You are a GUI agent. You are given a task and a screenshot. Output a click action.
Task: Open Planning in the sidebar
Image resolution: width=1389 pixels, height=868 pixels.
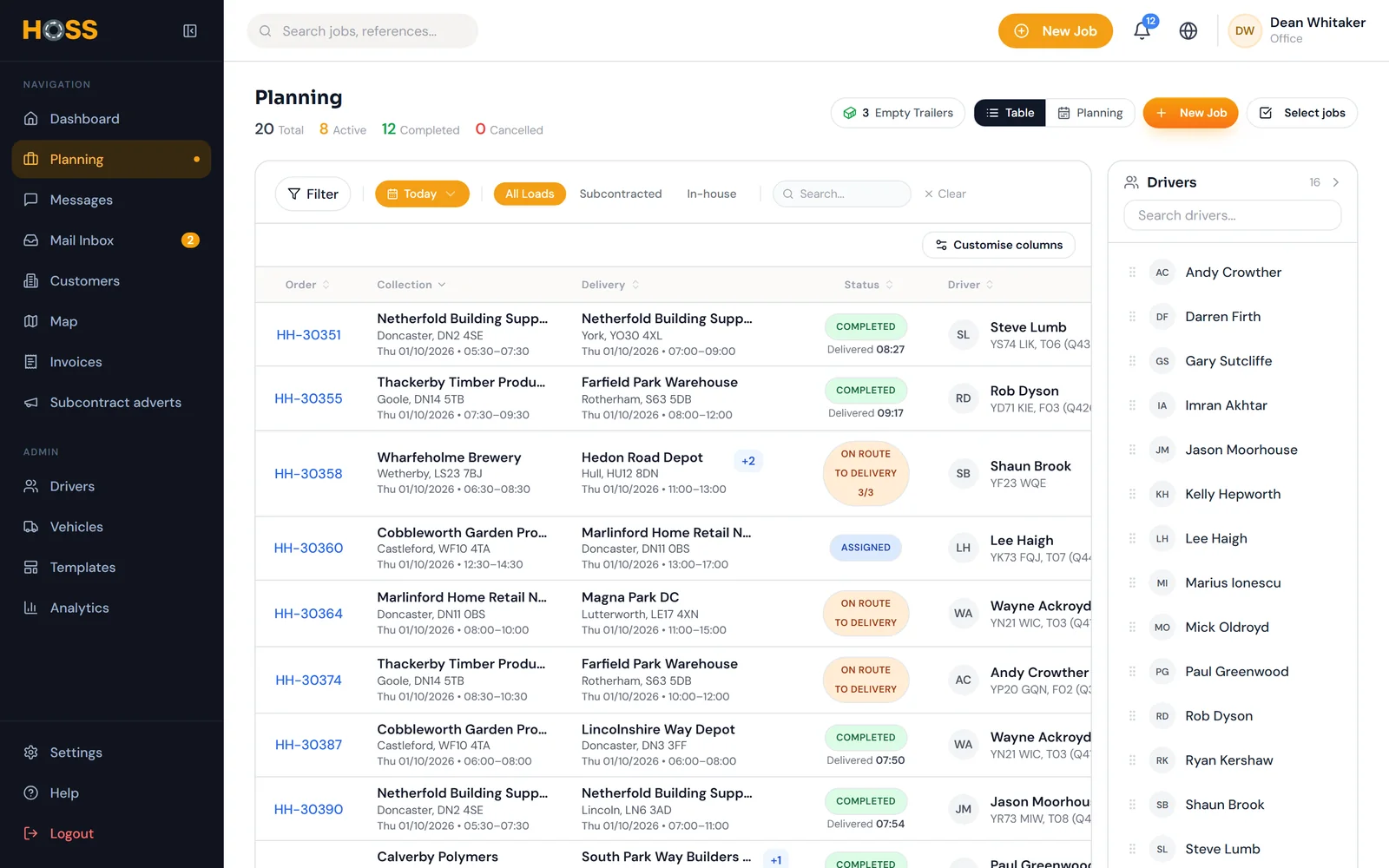coord(111,160)
